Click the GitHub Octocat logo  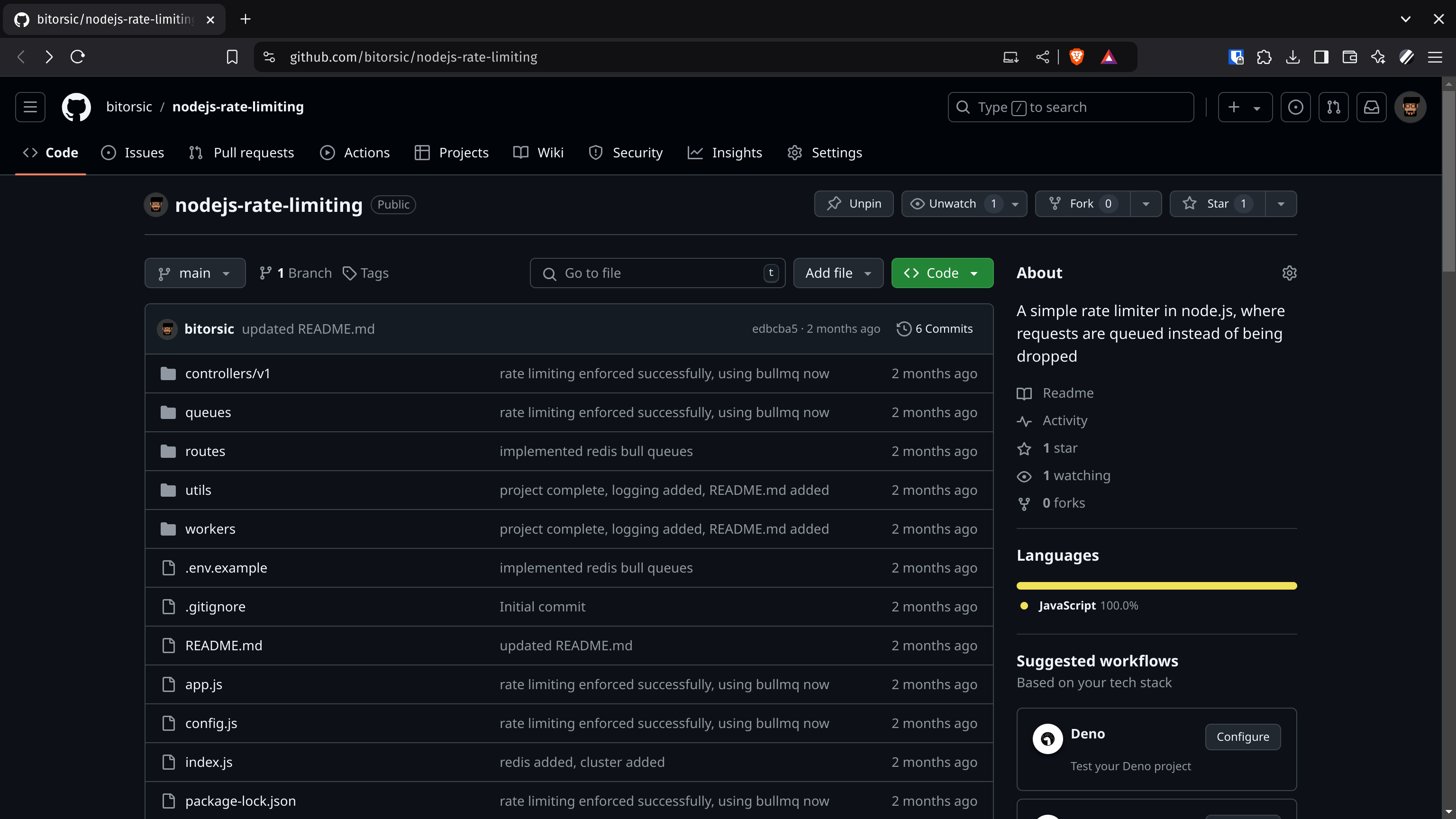[x=76, y=107]
